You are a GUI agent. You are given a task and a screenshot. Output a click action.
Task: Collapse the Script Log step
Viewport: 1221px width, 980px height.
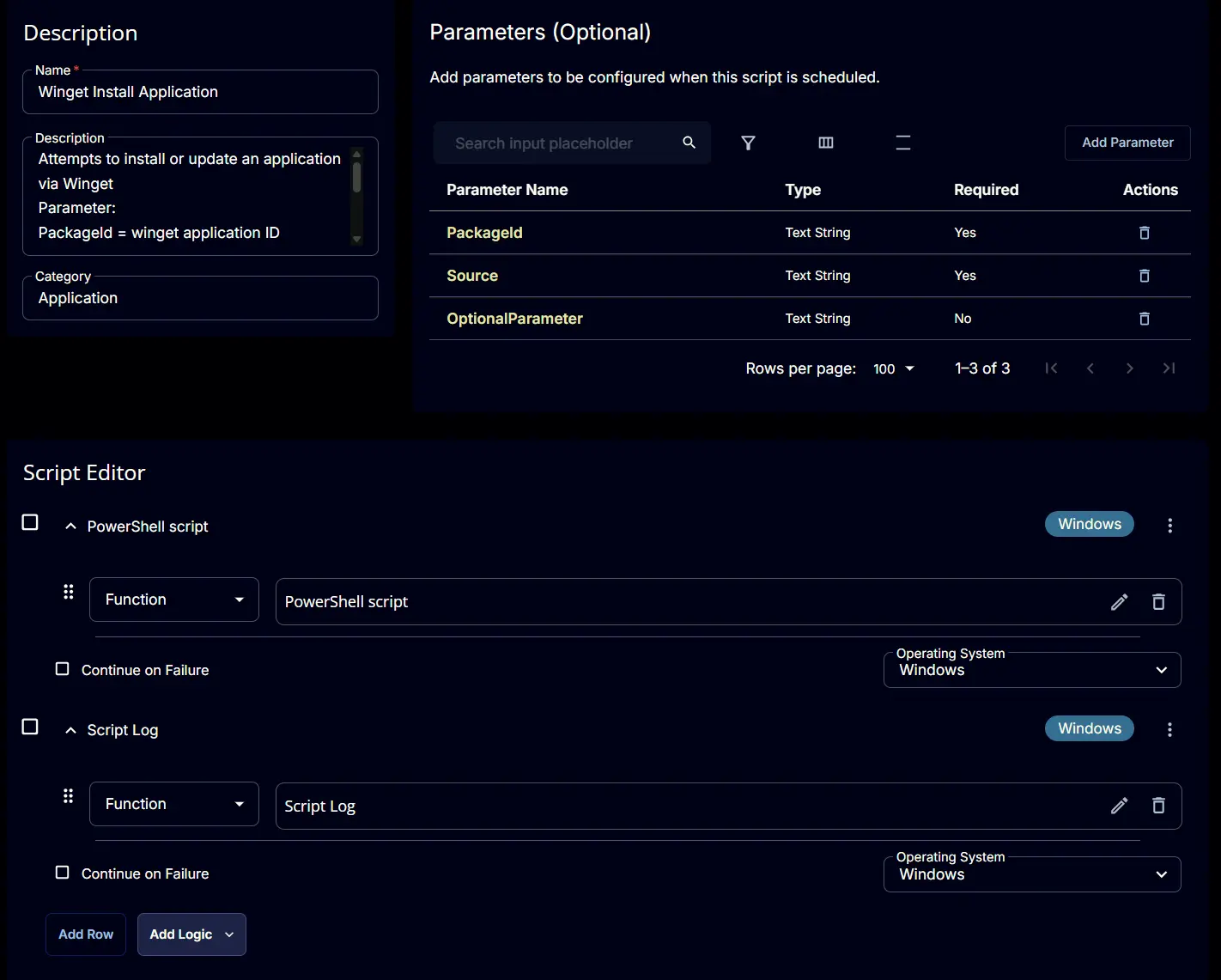(70, 730)
